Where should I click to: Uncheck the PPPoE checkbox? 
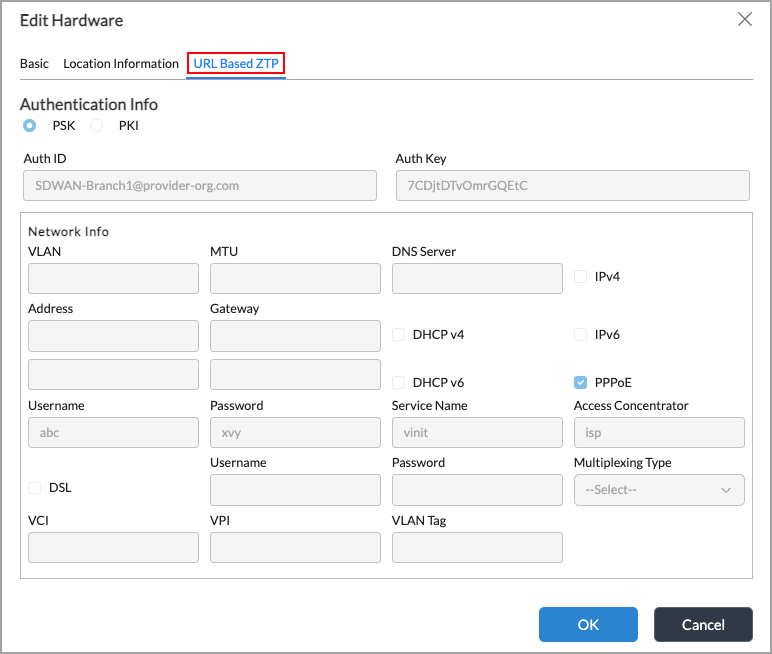point(581,382)
